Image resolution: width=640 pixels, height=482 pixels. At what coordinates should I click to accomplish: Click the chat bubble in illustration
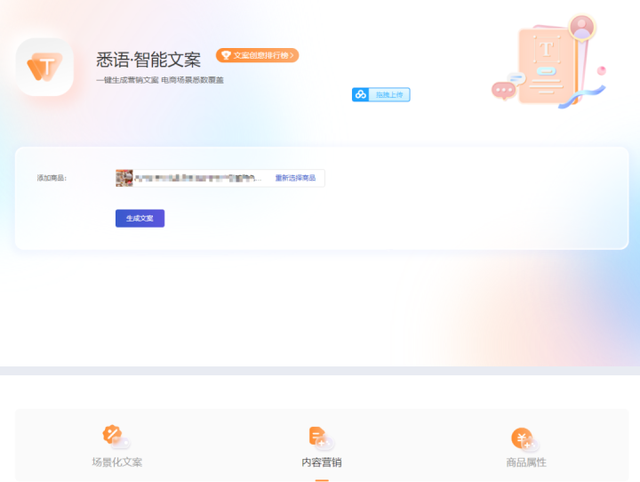tap(504, 89)
